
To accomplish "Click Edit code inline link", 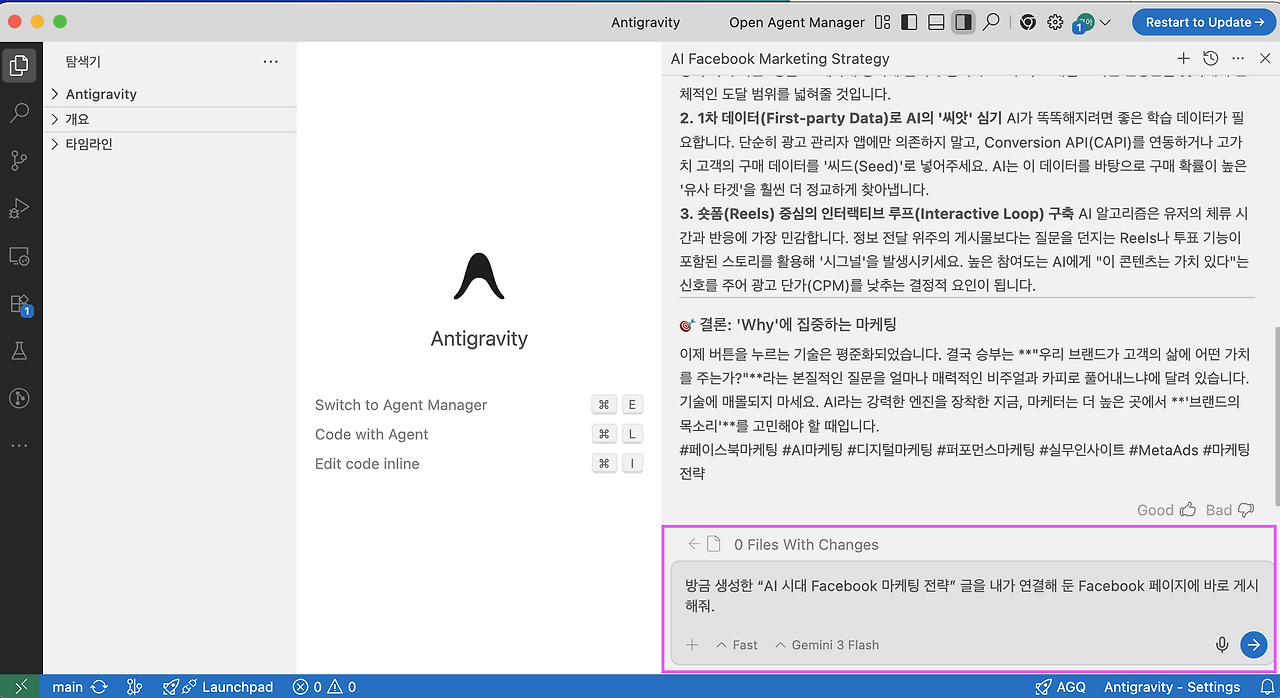I will tap(367, 464).
